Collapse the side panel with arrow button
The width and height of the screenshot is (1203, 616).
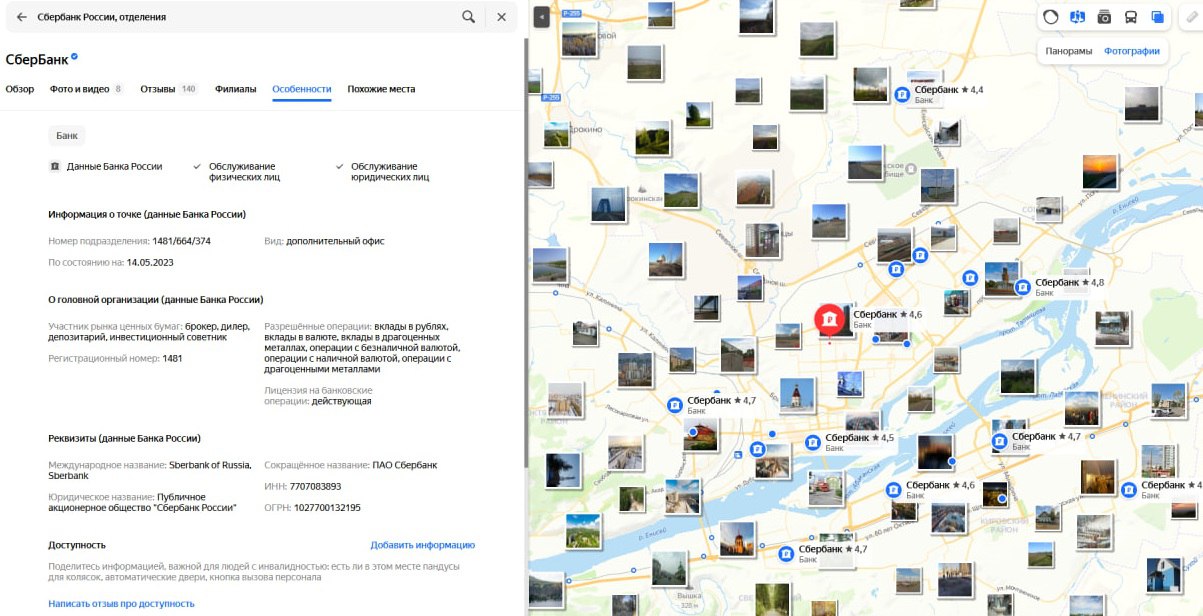coord(541,17)
